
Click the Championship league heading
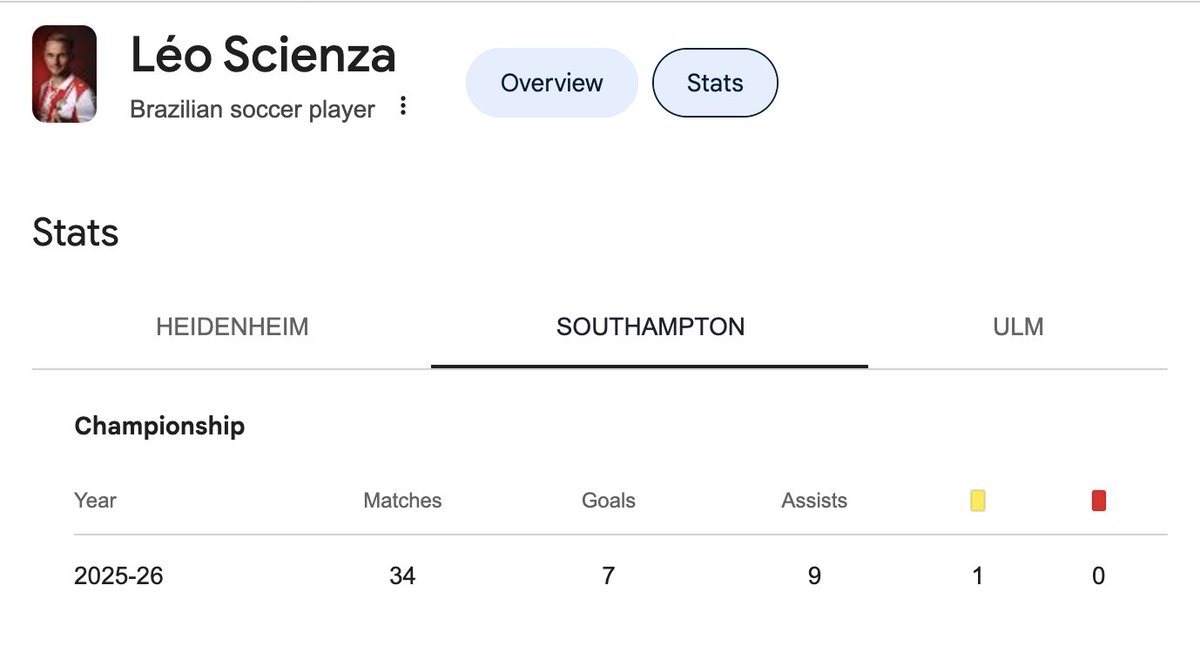click(x=159, y=426)
